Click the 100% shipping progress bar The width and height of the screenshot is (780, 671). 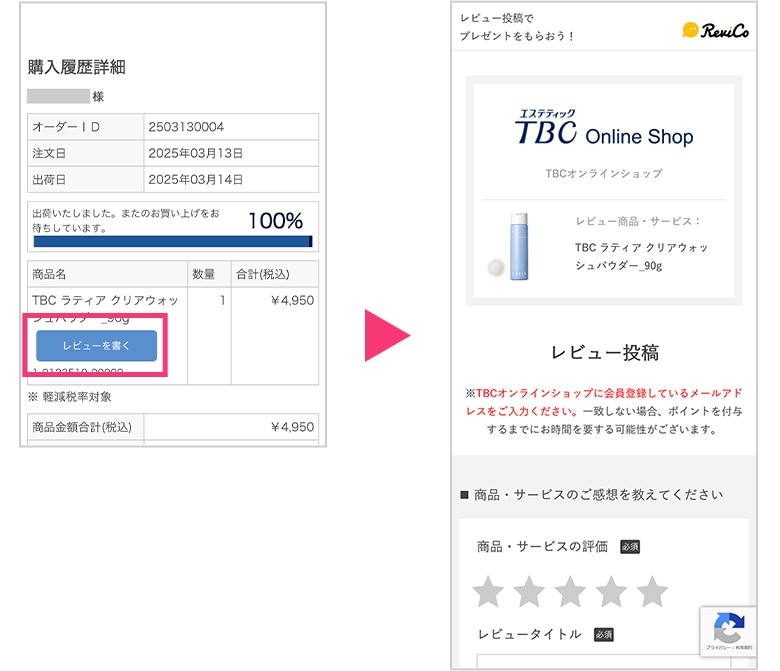click(x=173, y=242)
